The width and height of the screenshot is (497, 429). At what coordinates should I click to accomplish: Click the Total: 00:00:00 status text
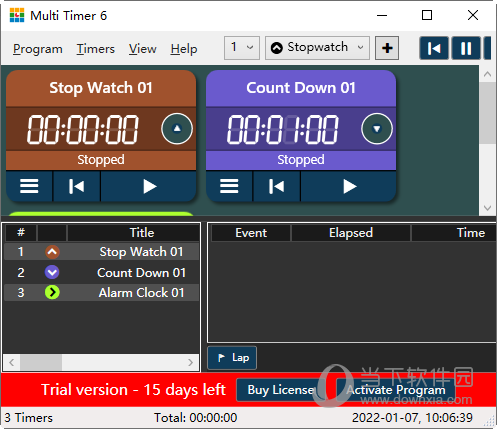tap(195, 418)
